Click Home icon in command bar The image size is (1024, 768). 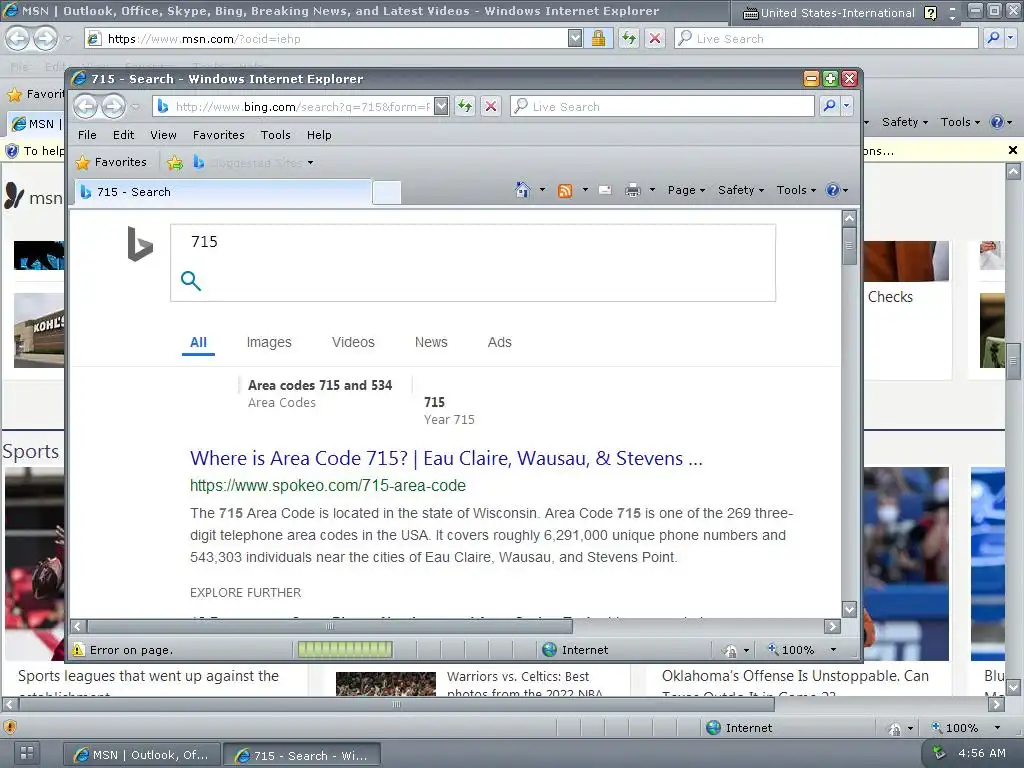pyautogui.click(x=522, y=190)
